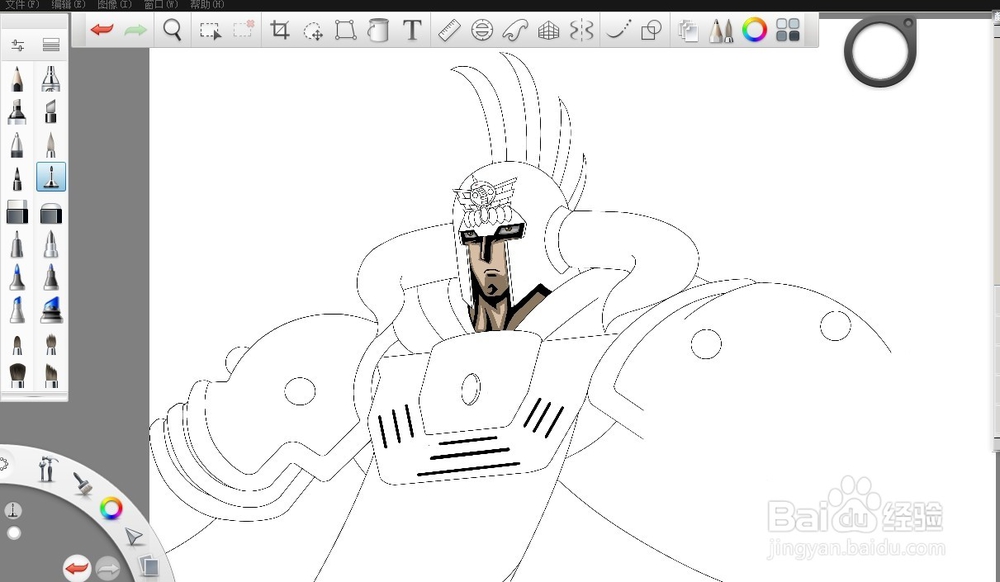Select the Ballpoint Pen brush

[17, 145]
